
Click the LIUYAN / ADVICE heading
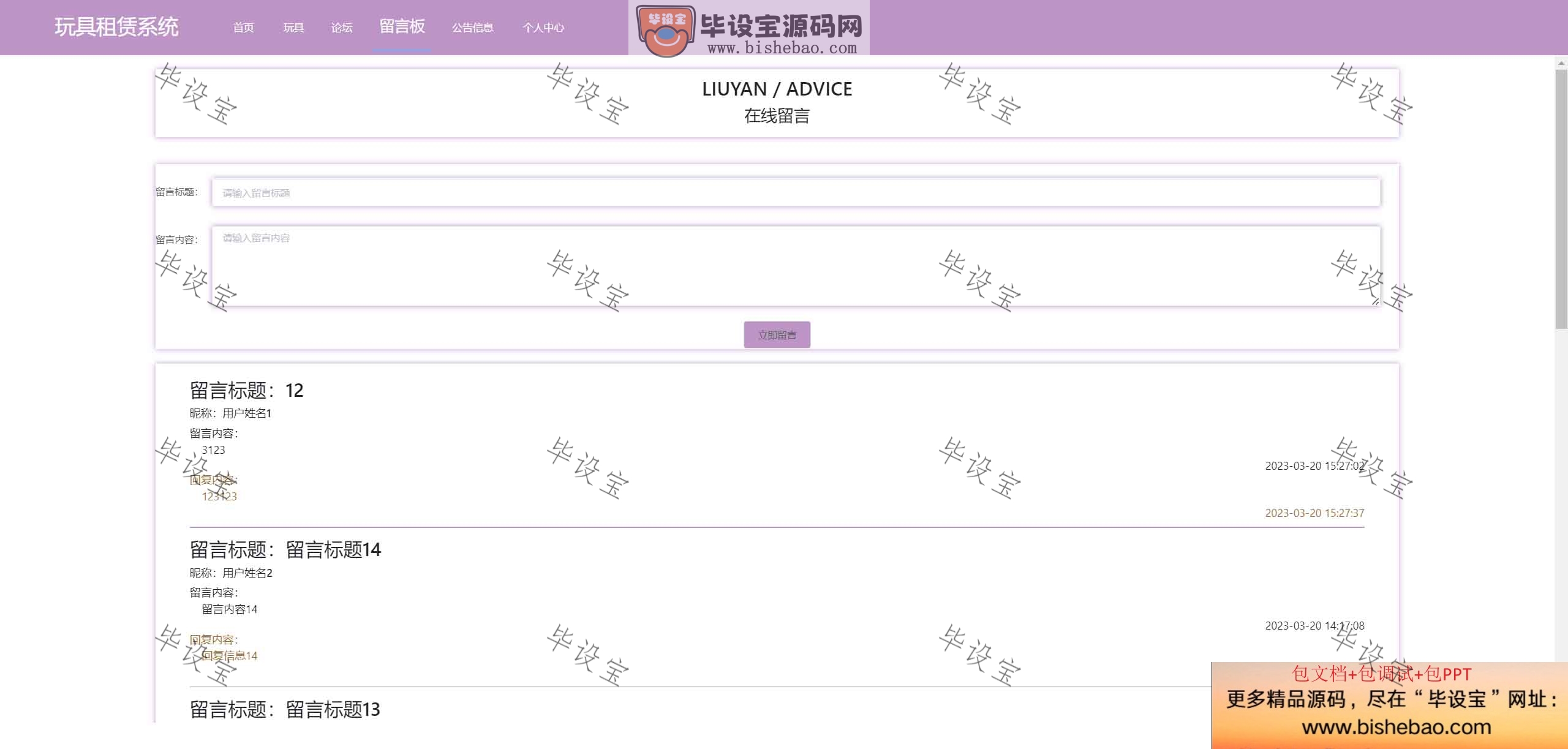(x=777, y=89)
